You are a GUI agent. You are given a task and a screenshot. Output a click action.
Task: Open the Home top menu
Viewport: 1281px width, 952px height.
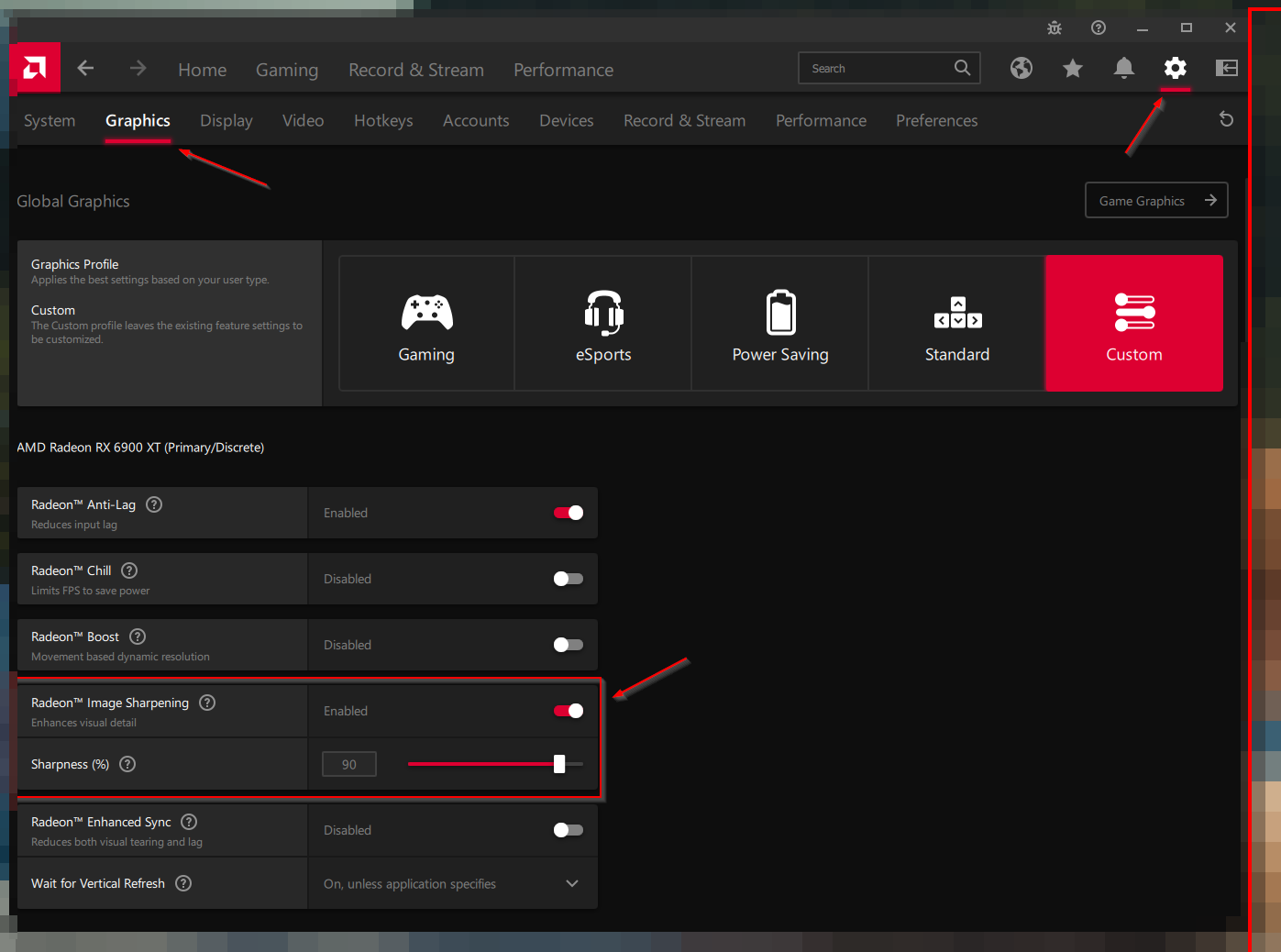(x=203, y=70)
